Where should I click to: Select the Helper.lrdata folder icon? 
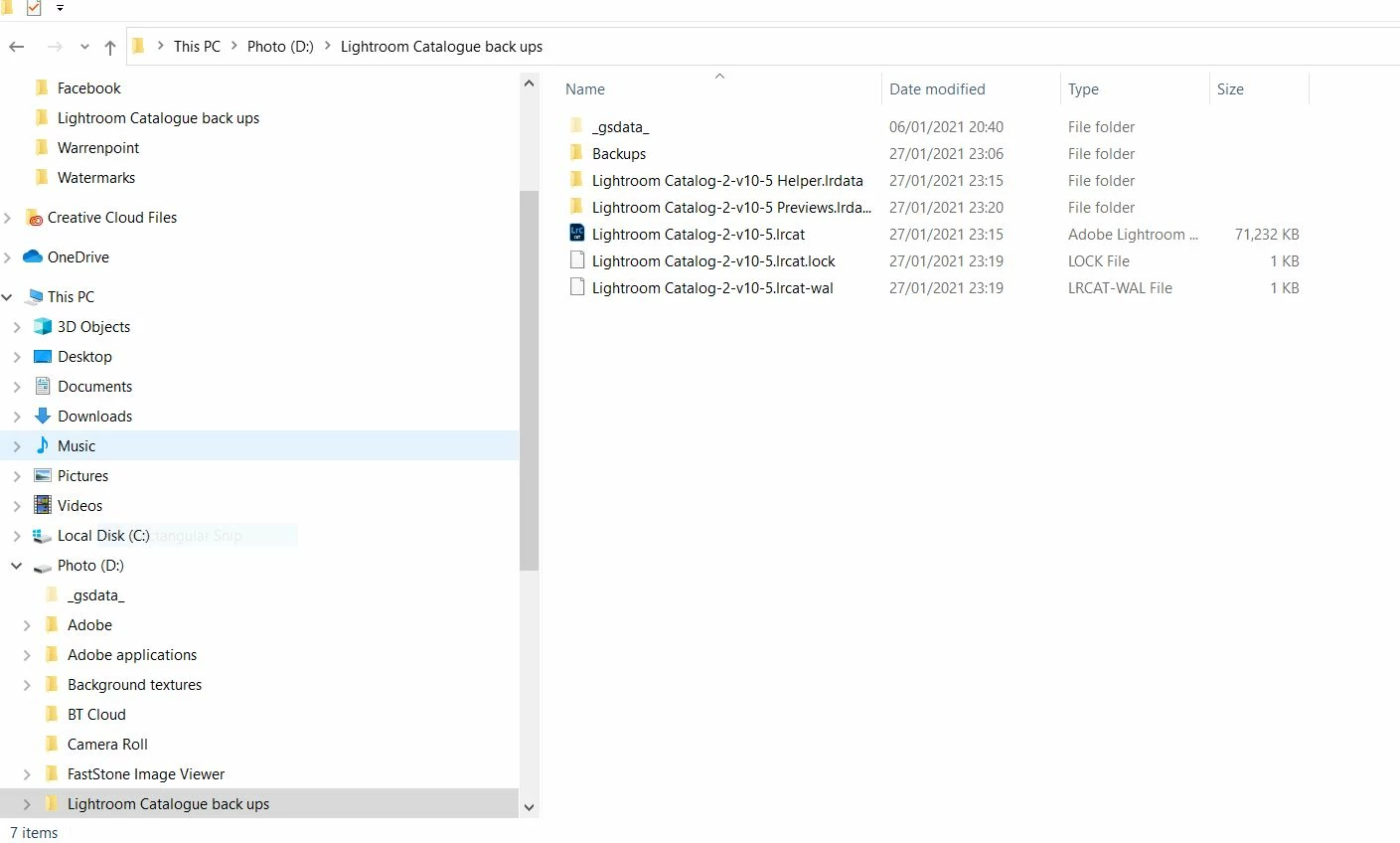click(x=576, y=180)
